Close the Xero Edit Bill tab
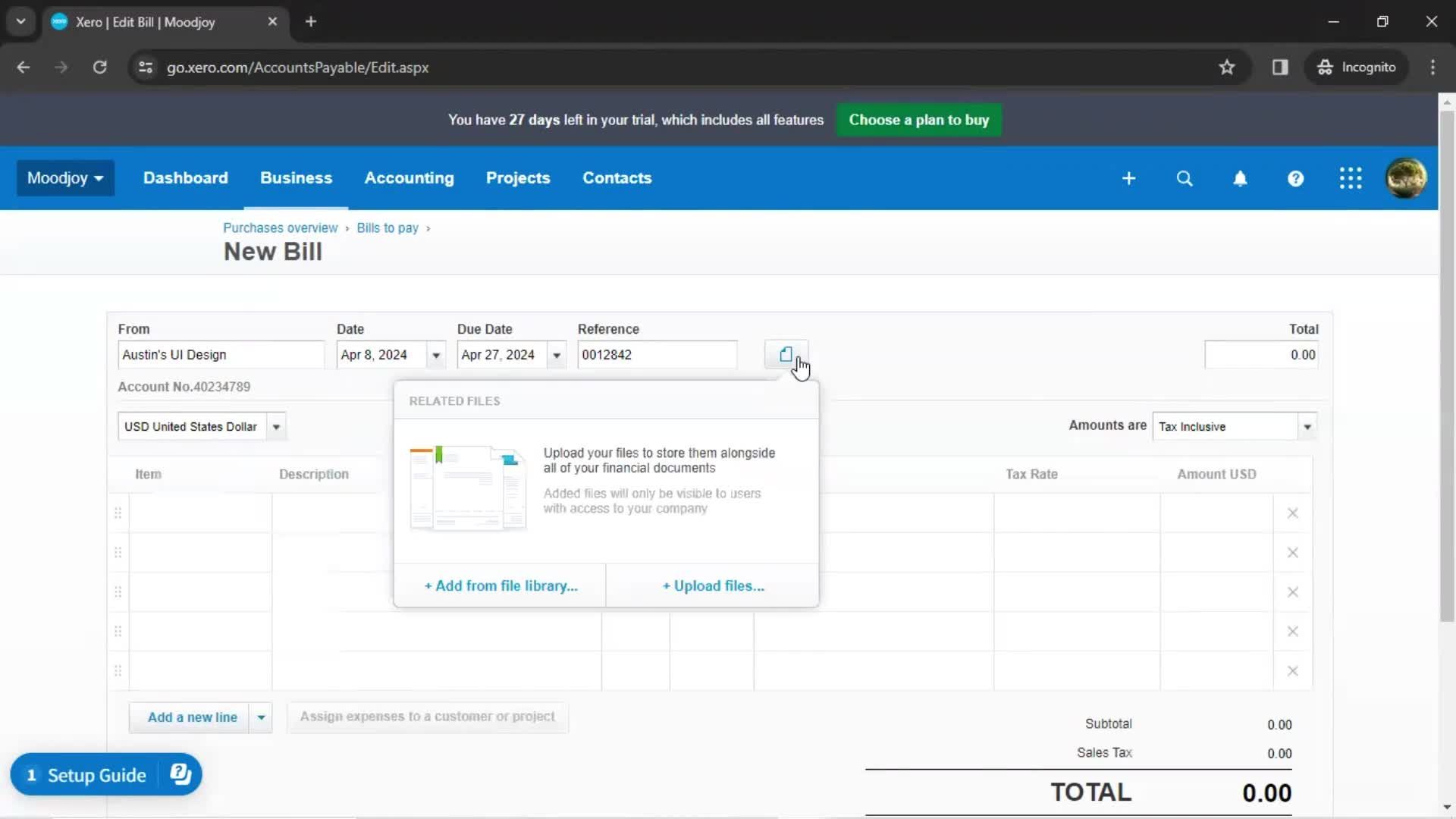 click(272, 22)
